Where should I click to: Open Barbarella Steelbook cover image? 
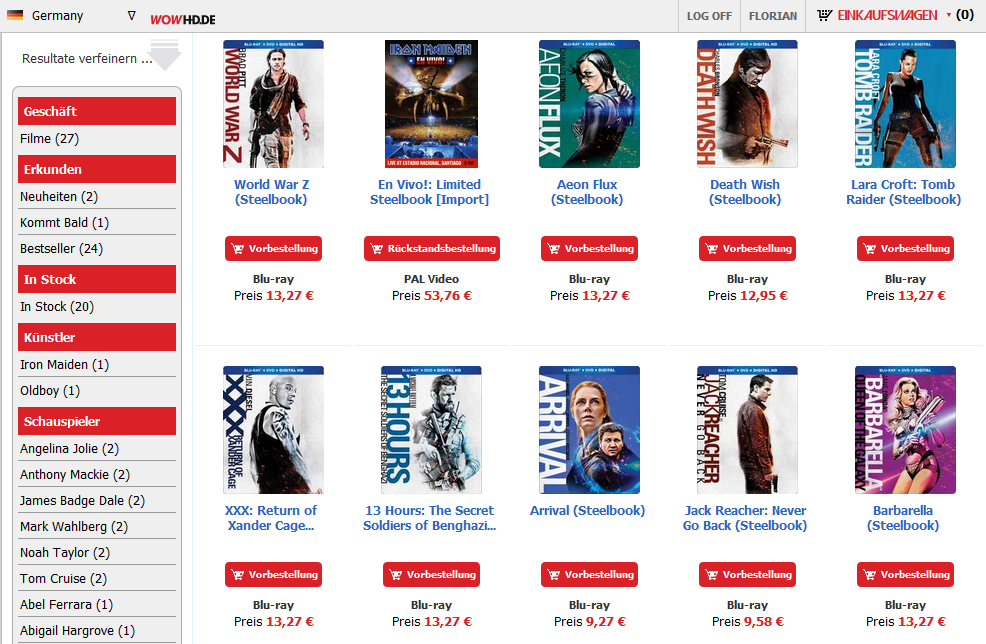point(906,430)
